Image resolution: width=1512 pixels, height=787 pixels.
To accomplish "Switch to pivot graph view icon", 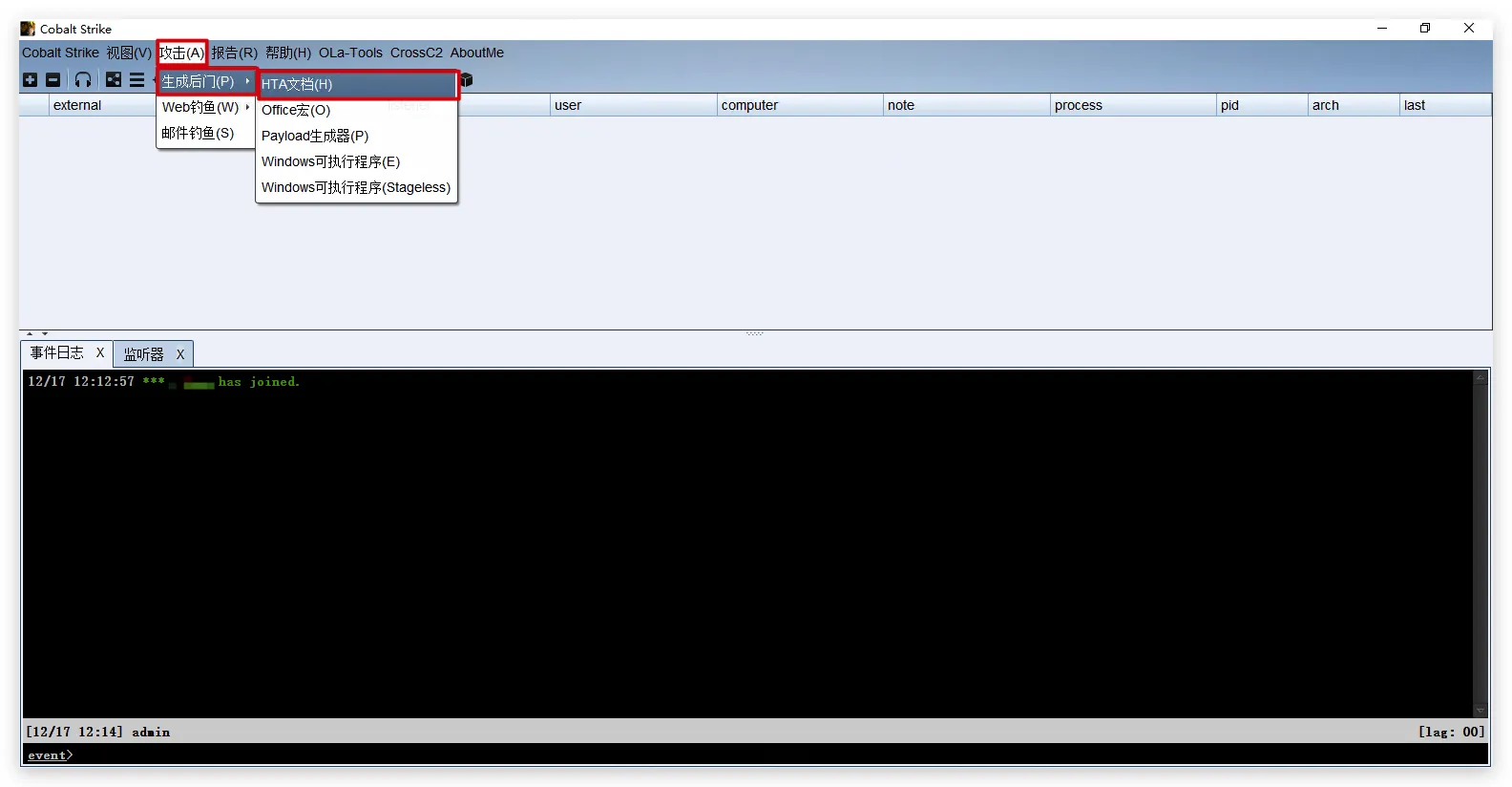I will pyautogui.click(x=114, y=80).
